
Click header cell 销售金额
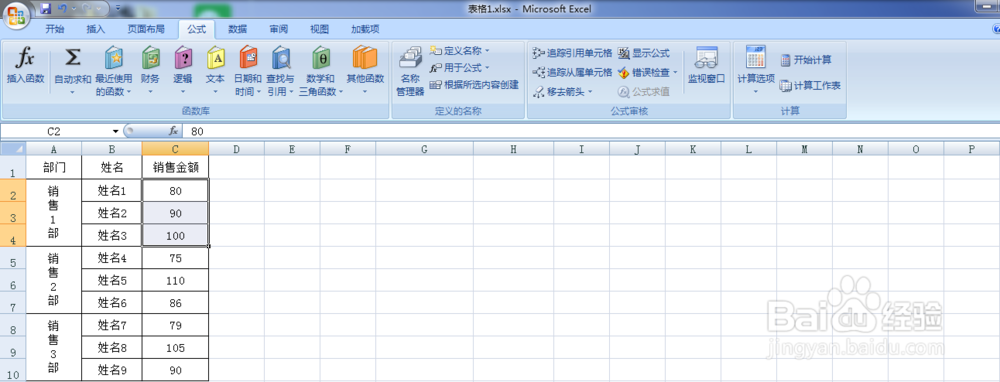coord(175,168)
